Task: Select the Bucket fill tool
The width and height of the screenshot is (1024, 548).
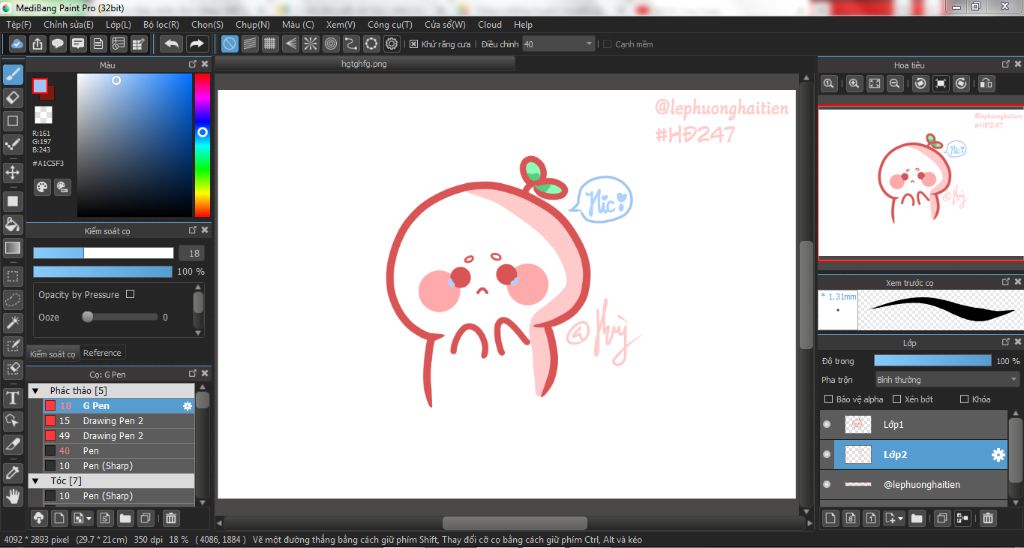Action: 13,224
